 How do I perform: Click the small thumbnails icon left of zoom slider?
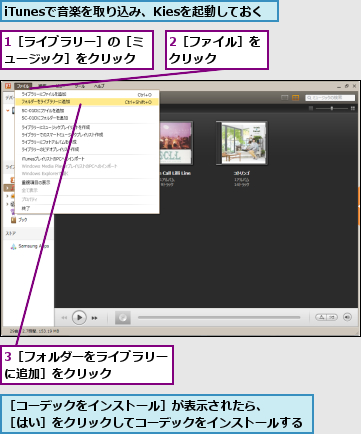[x=311, y=108]
